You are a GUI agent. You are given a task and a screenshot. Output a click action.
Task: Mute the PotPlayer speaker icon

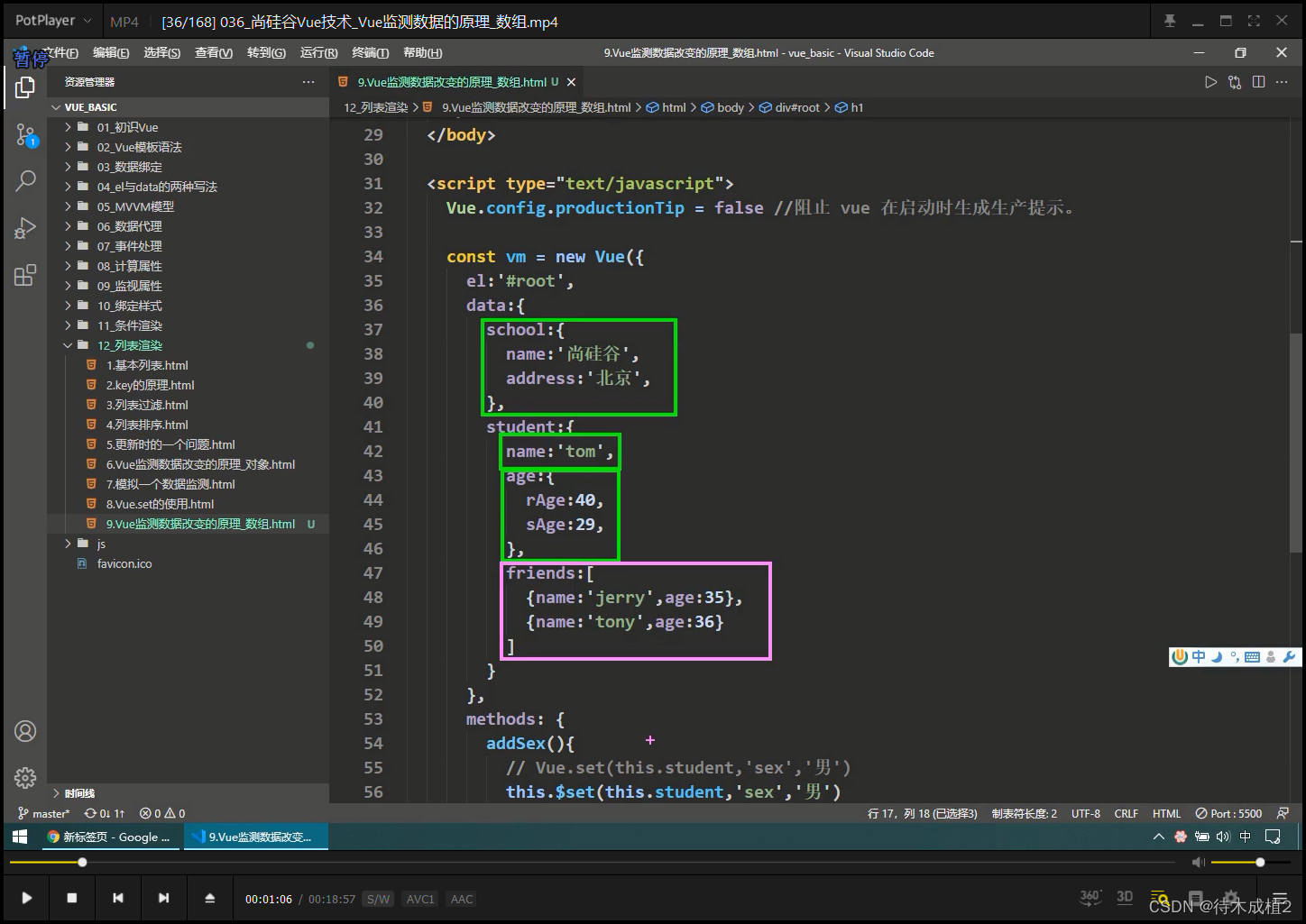1198,863
